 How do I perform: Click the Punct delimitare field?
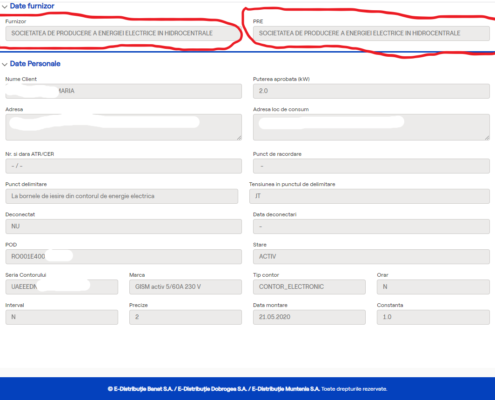(122, 196)
